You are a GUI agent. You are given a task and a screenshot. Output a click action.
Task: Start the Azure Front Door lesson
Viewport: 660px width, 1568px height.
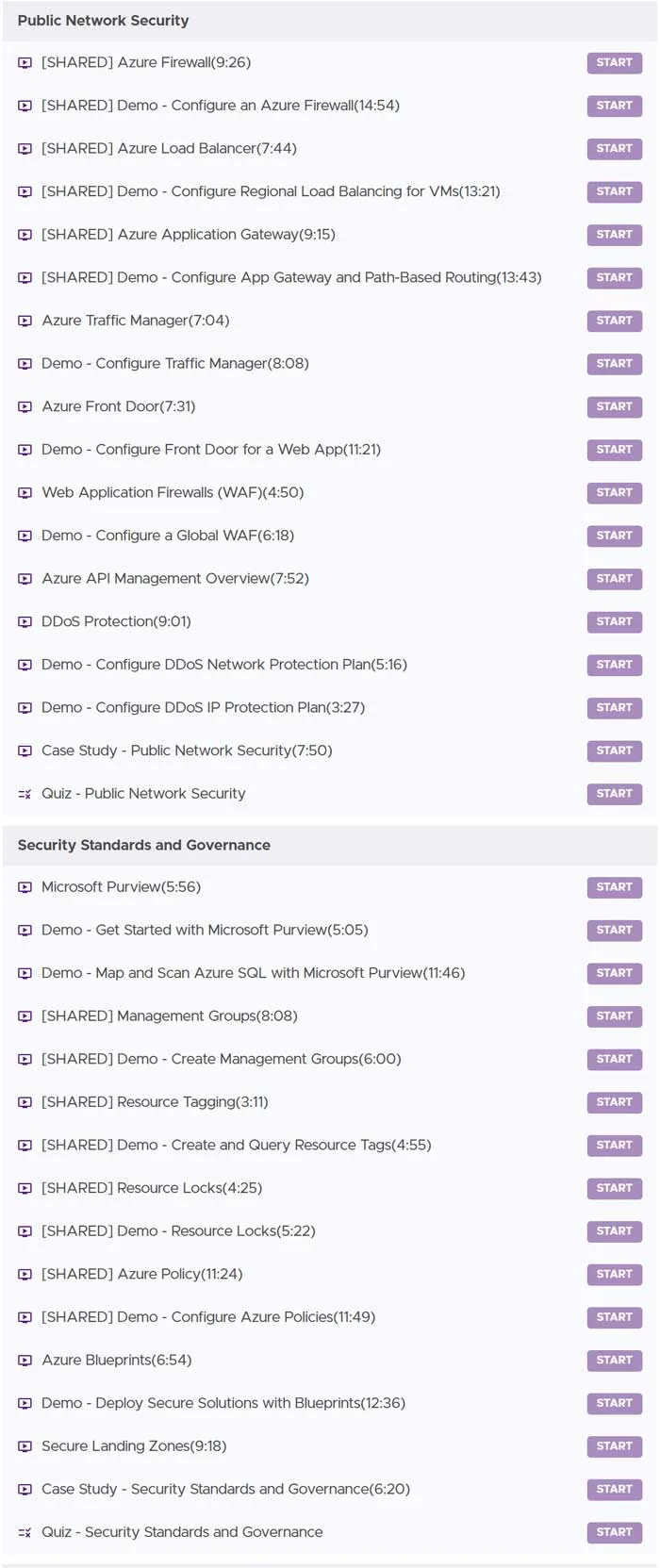(614, 406)
